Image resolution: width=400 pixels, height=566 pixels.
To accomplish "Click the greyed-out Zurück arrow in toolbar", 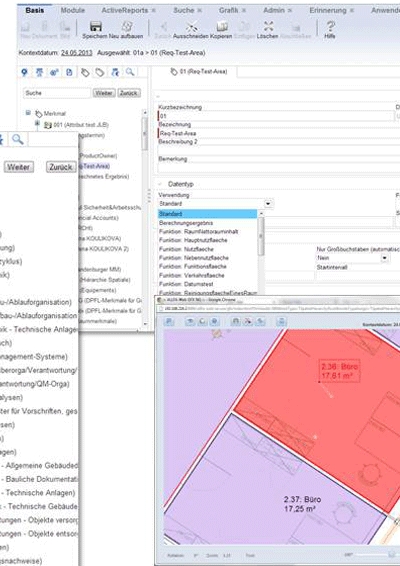I will (x=164, y=27).
